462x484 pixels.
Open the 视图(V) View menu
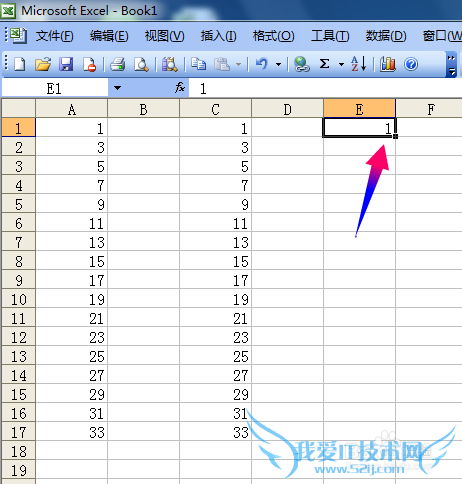[164, 36]
